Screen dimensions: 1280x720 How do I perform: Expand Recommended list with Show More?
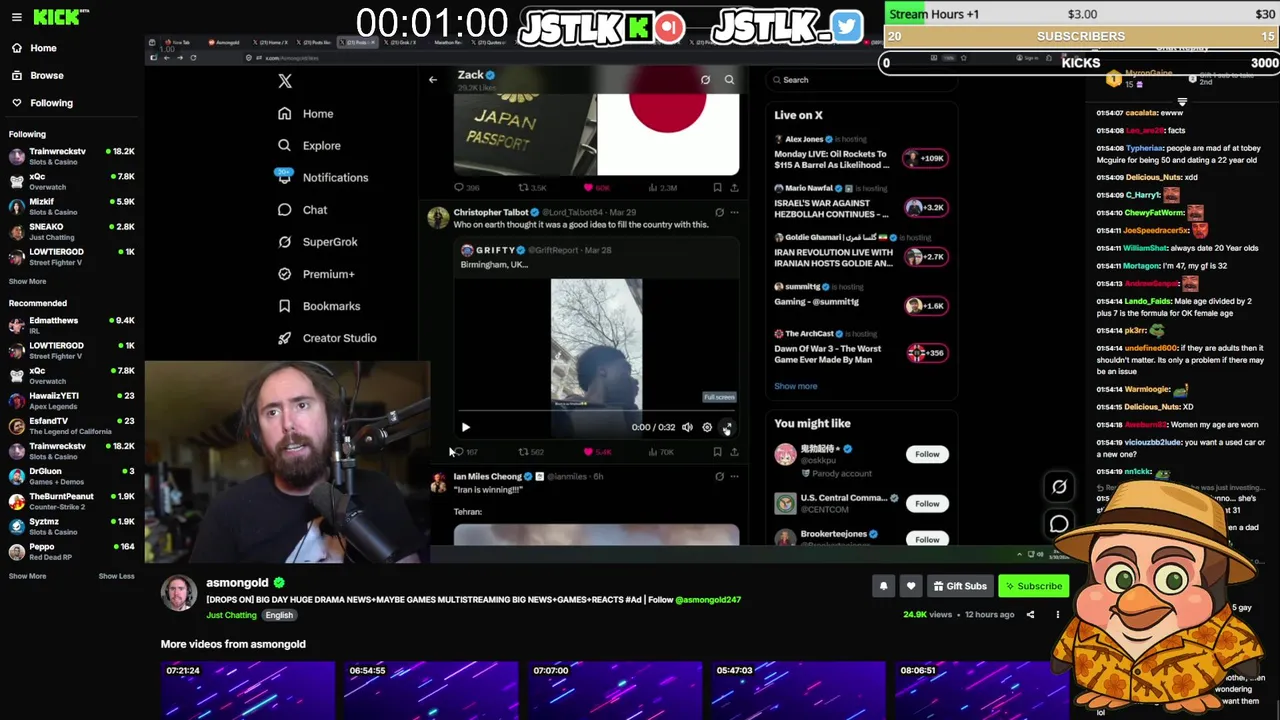(27, 576)
